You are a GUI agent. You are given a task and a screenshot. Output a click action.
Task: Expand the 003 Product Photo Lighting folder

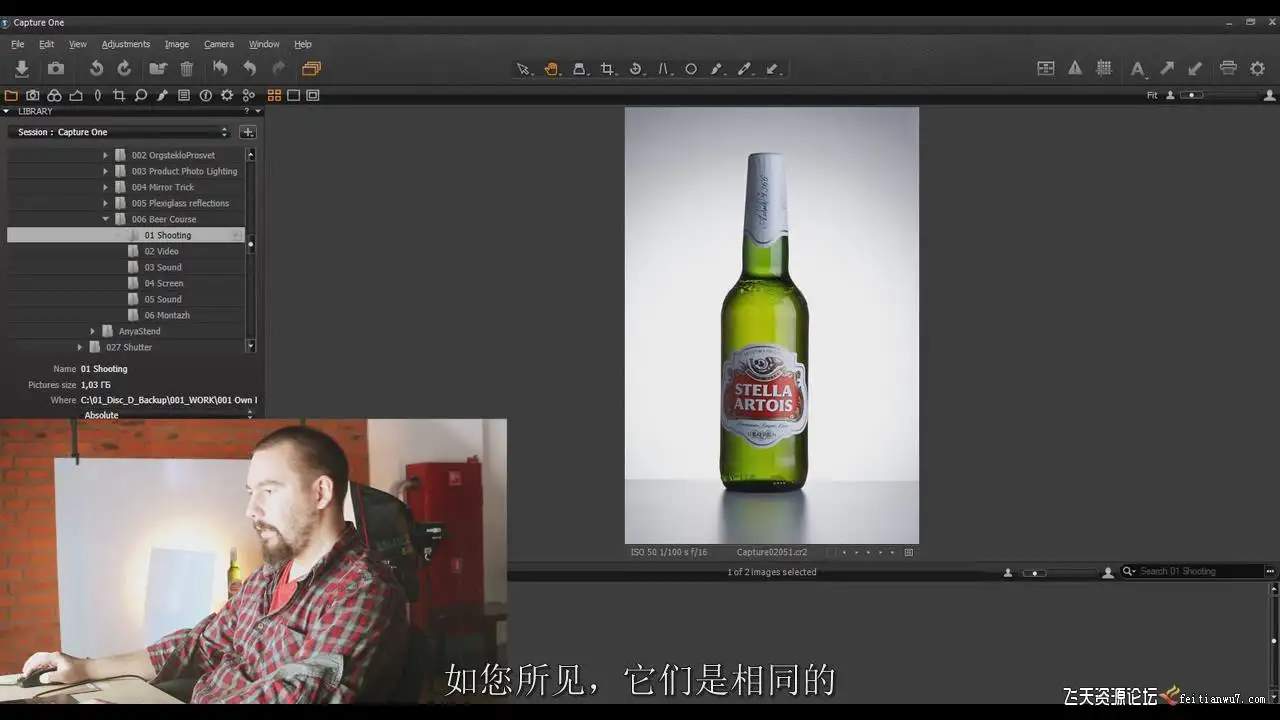click(x=105, y=171)
